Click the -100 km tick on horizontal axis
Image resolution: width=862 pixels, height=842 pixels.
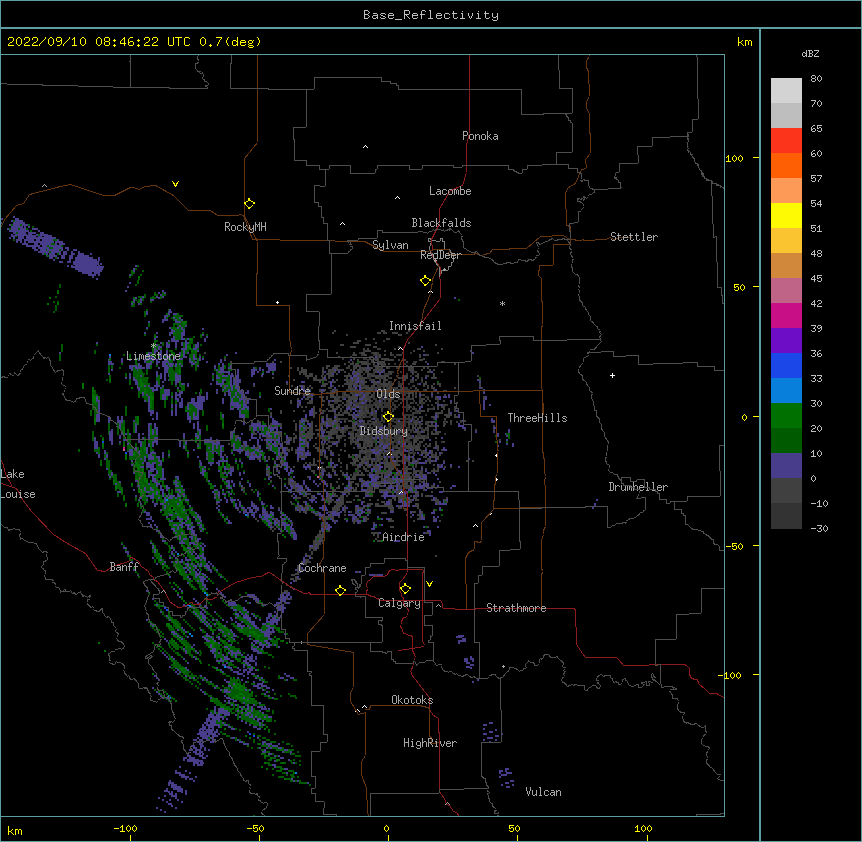click(x=125, y=828)
